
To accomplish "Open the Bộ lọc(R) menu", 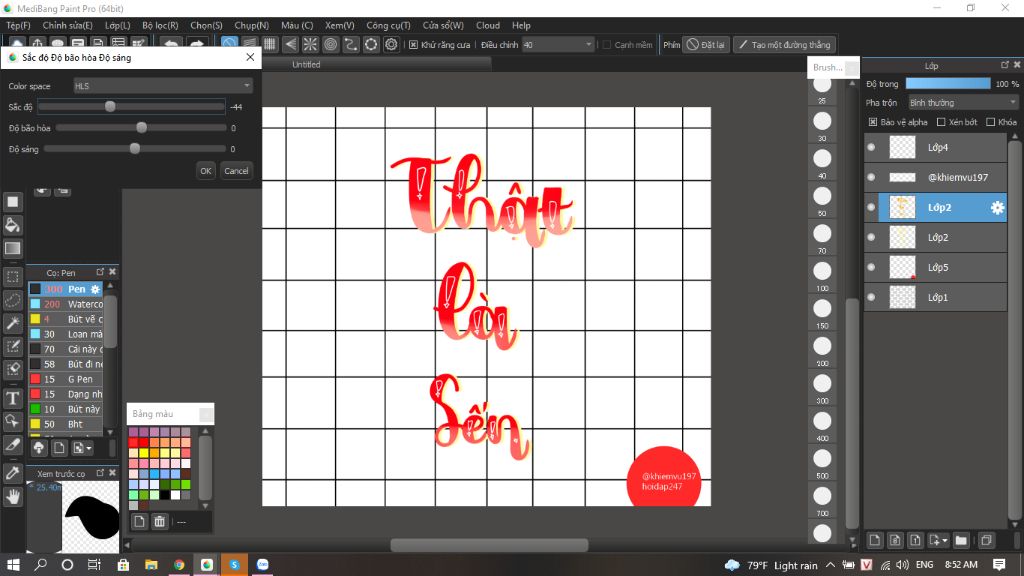I will 160,25.
